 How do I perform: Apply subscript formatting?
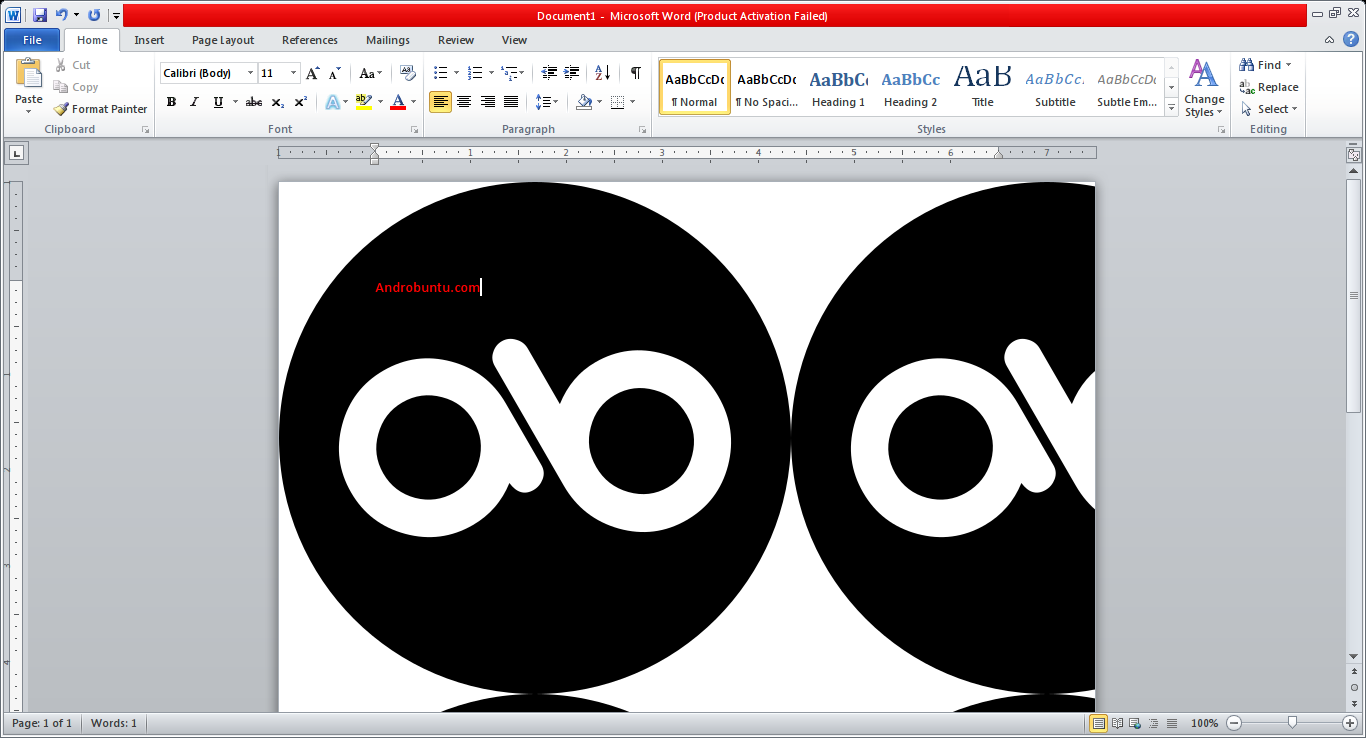[277, 101]
